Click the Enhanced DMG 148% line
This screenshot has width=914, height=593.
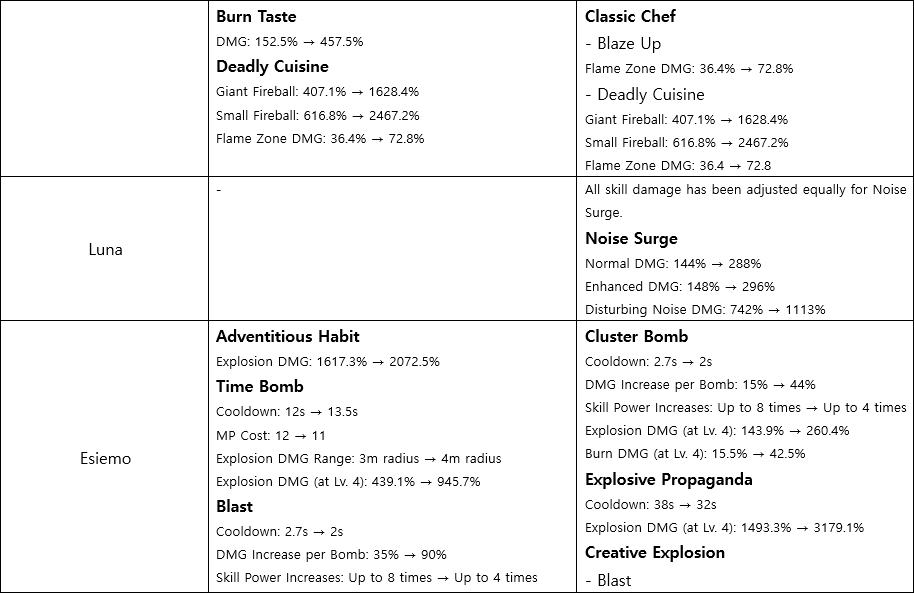[x=679, y=287]
